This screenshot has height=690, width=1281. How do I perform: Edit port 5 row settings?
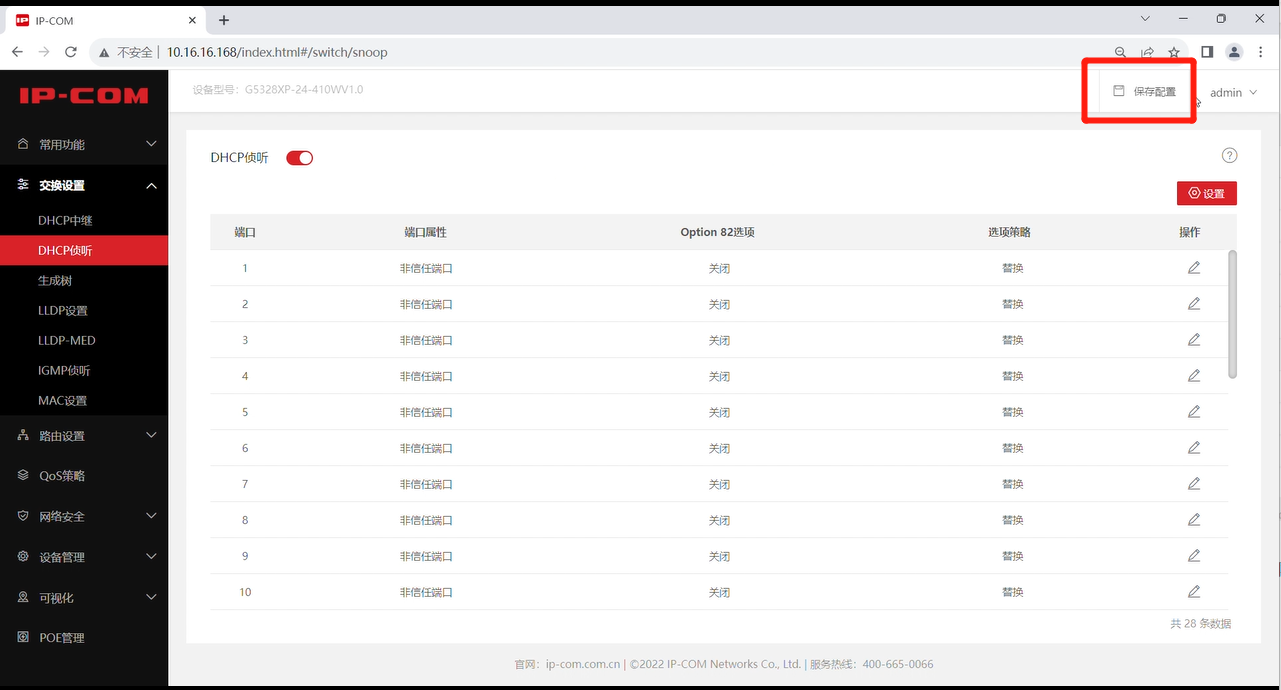pyautogui.click(x=1194, y=412)
